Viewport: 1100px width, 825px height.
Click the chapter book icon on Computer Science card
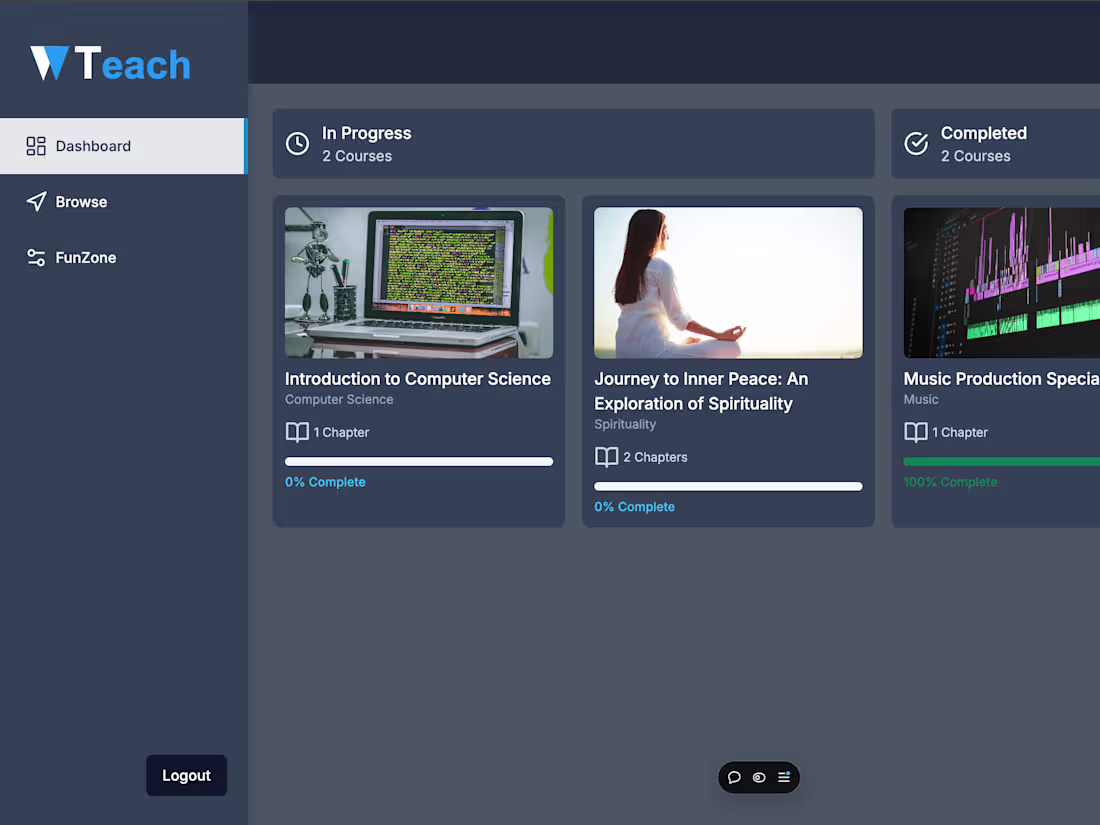(x=297, y=432)
